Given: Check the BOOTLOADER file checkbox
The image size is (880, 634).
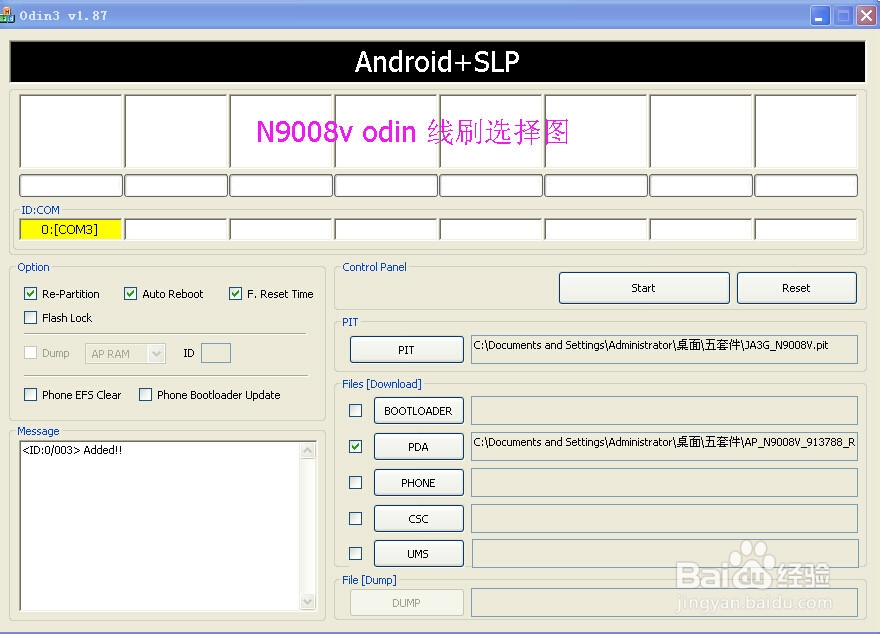Looking at the screenshot, I should pyautogui.click(x=355, y=411).
